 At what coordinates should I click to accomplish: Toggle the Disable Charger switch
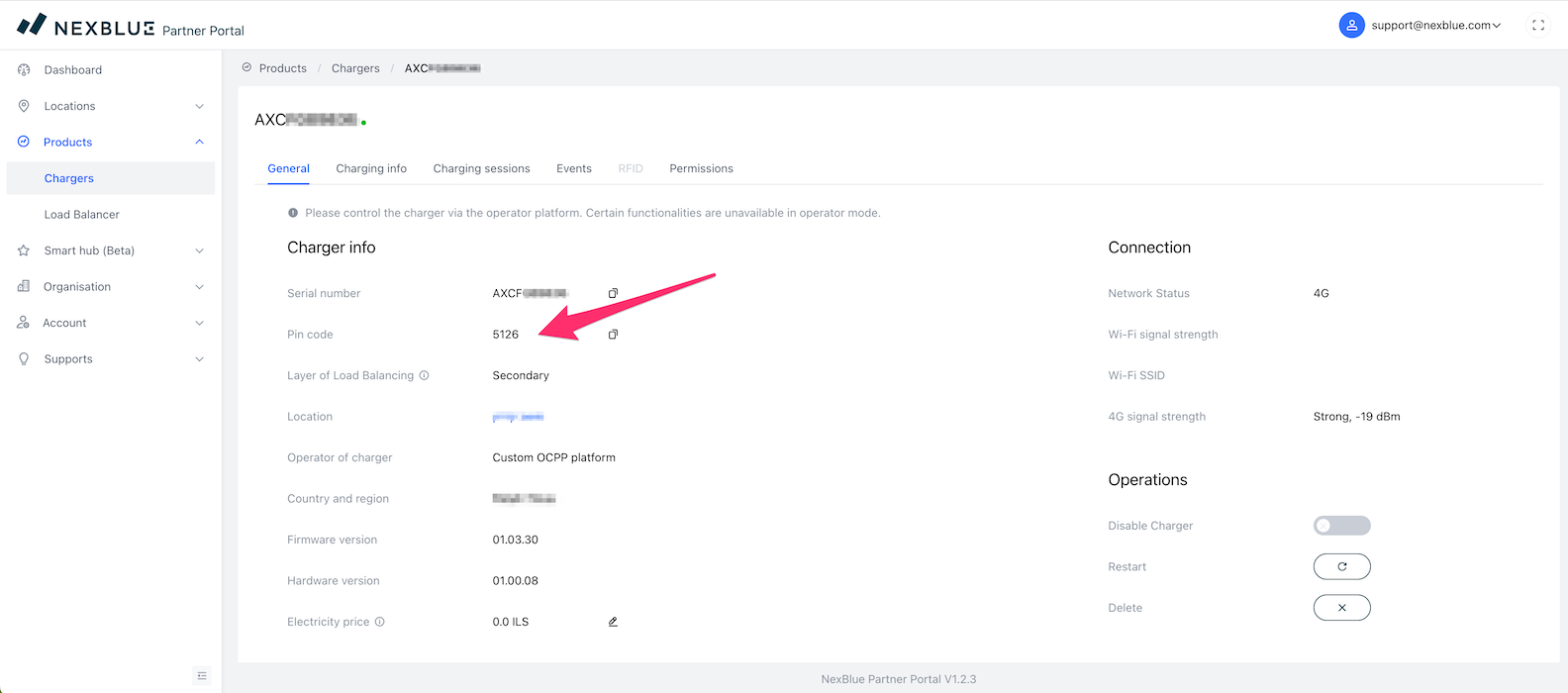pyautogui.click(x=1341, y=526)
